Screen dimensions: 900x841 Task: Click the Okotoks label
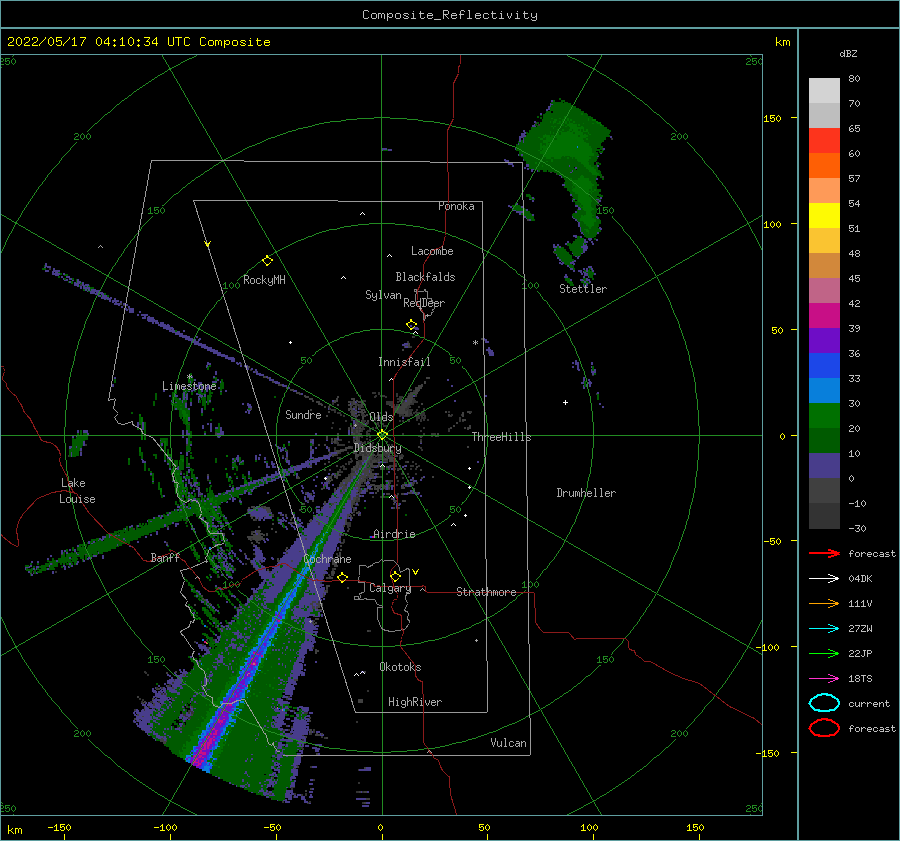pos(400,667)
